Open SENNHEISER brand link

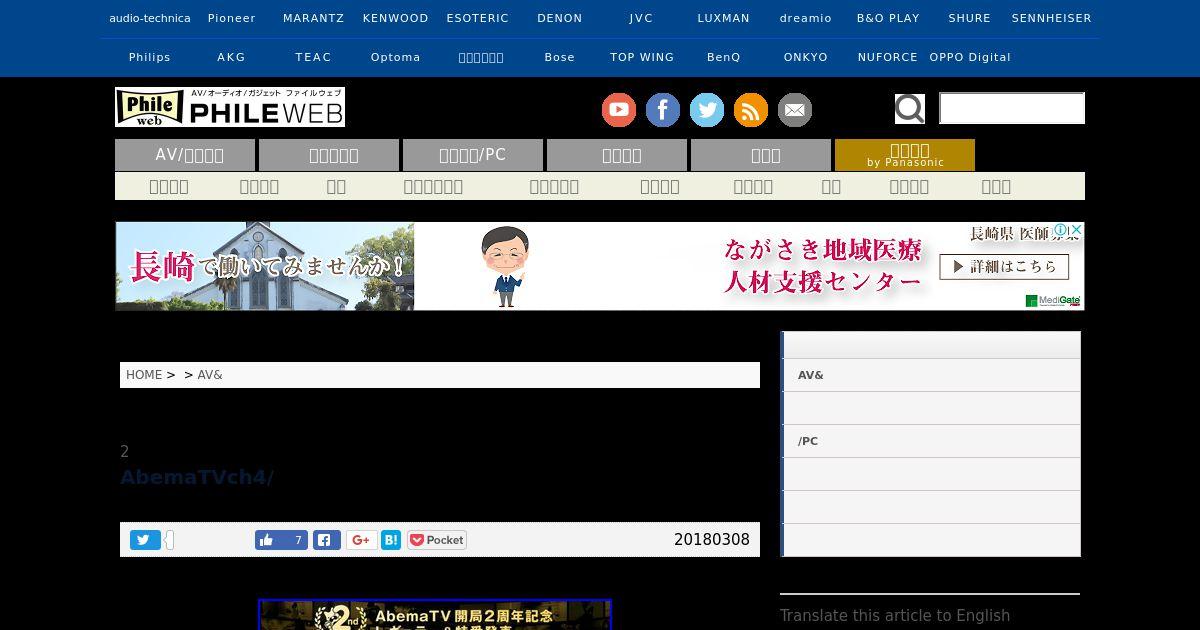[x=1052, y=18]
